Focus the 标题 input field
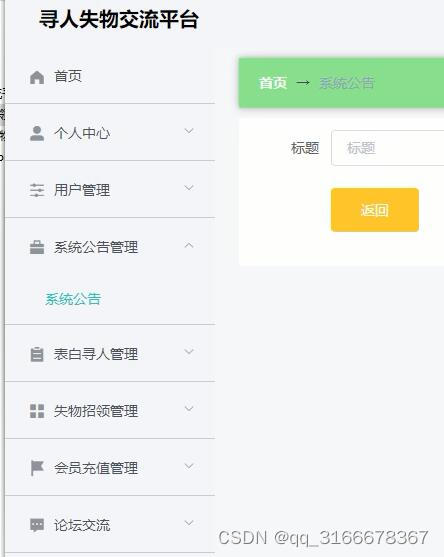The image size is (444, 557). [388, 148]
